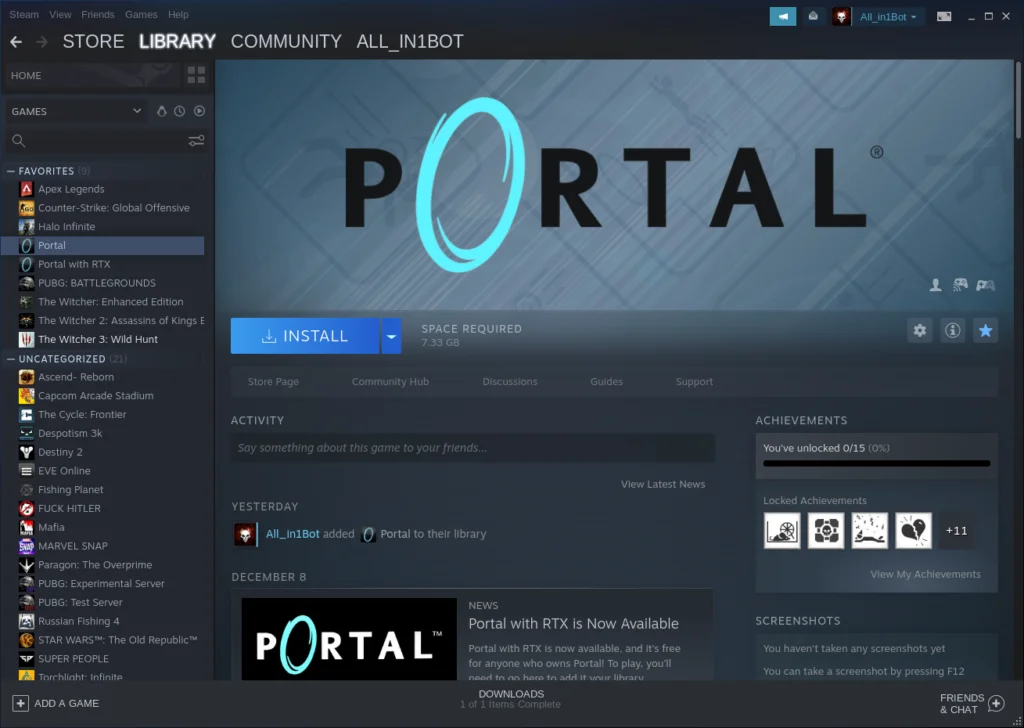The width and height of the screenshot is (1024, 728).
Task: Enter Big Picture mode from the title bar
Action: click(944, 16)
